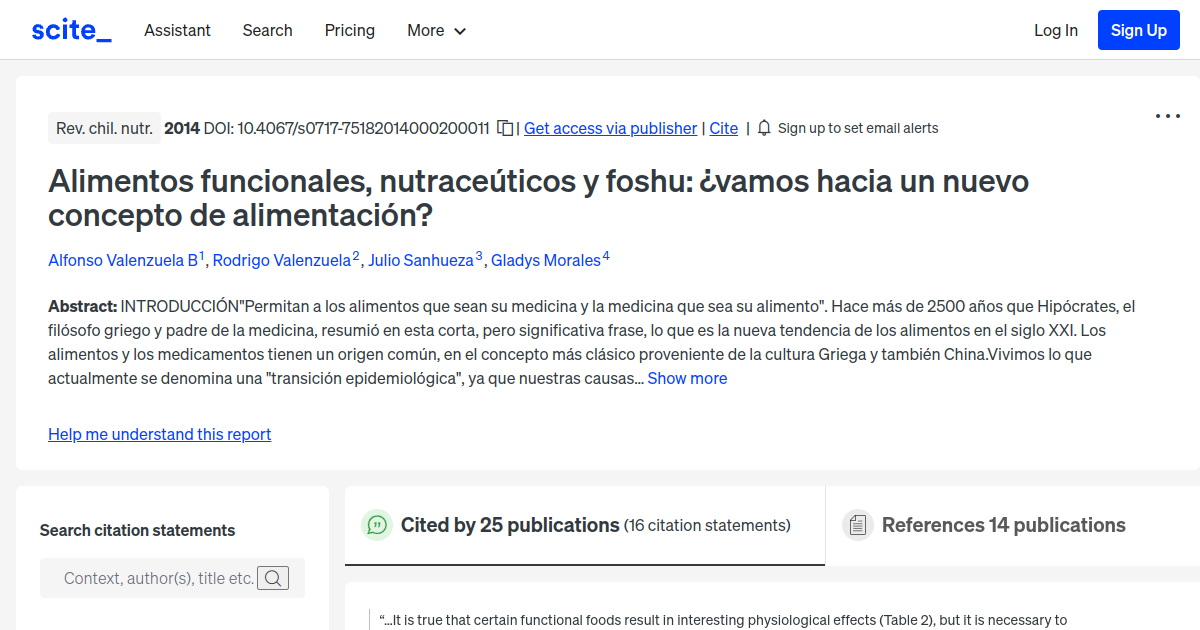Image resolution: width=1200 pixels, height=630 pixels.
Task: Open the Pricing page
Action: (x=349, y=31)
